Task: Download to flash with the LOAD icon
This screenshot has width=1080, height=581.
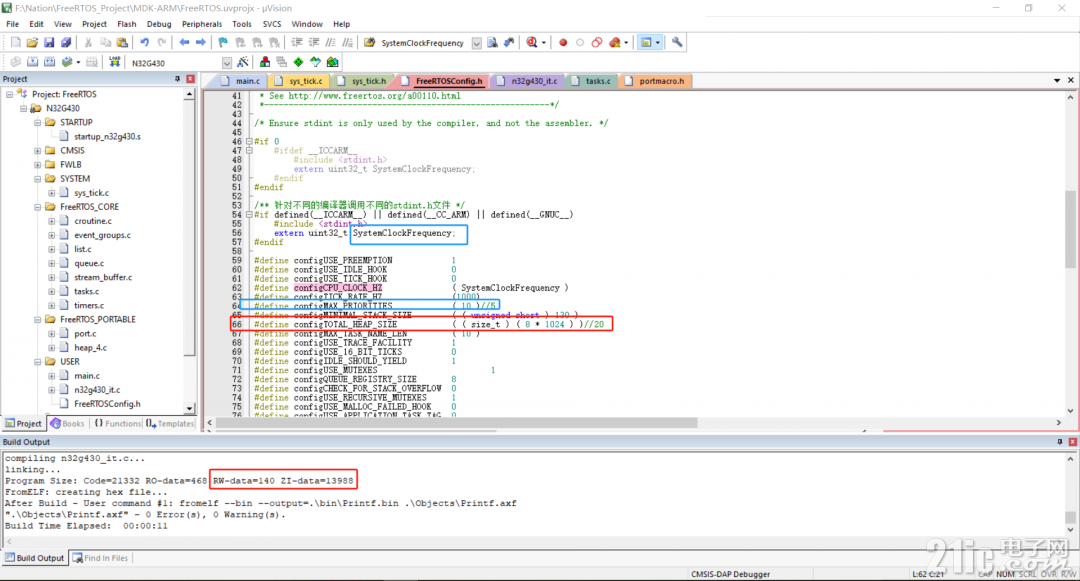Action: pyautogui.click(x=114, y=62)
